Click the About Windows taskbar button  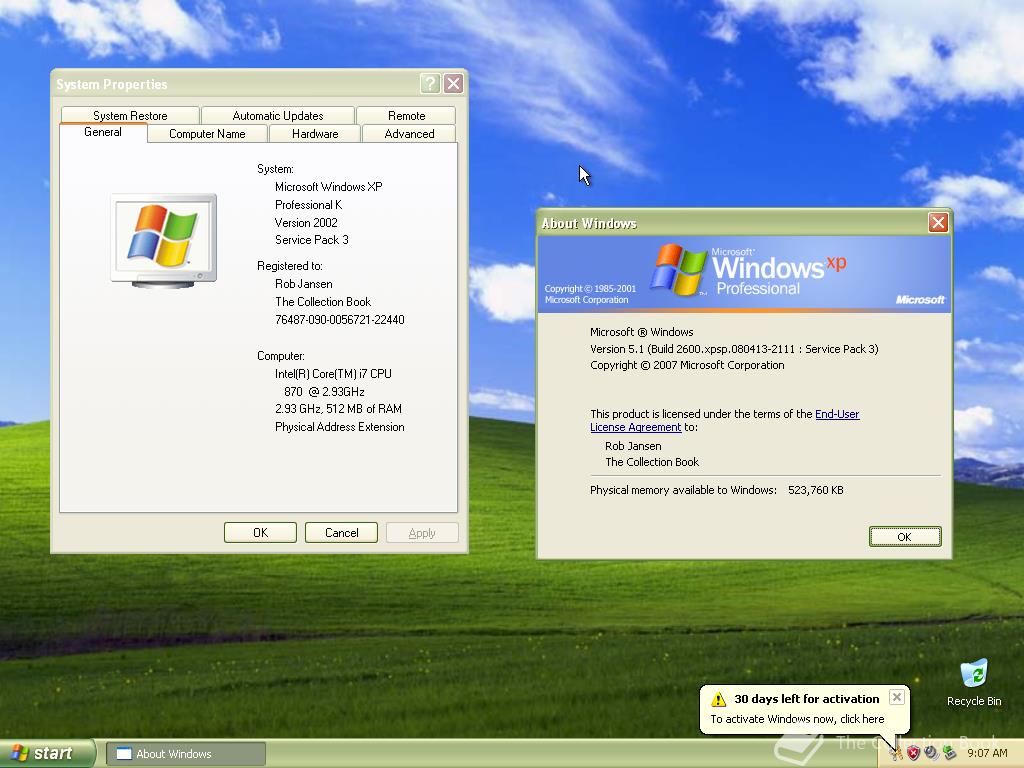pos(185,754)
